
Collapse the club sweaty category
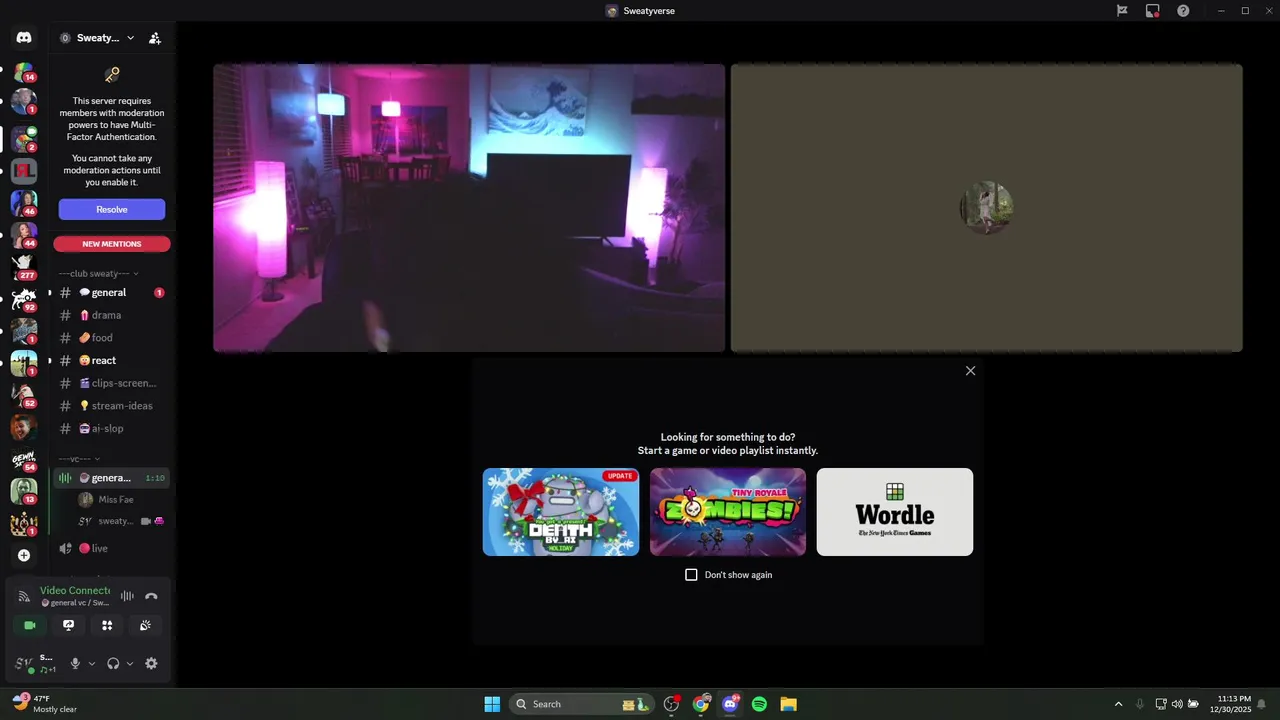click(98, 273)
